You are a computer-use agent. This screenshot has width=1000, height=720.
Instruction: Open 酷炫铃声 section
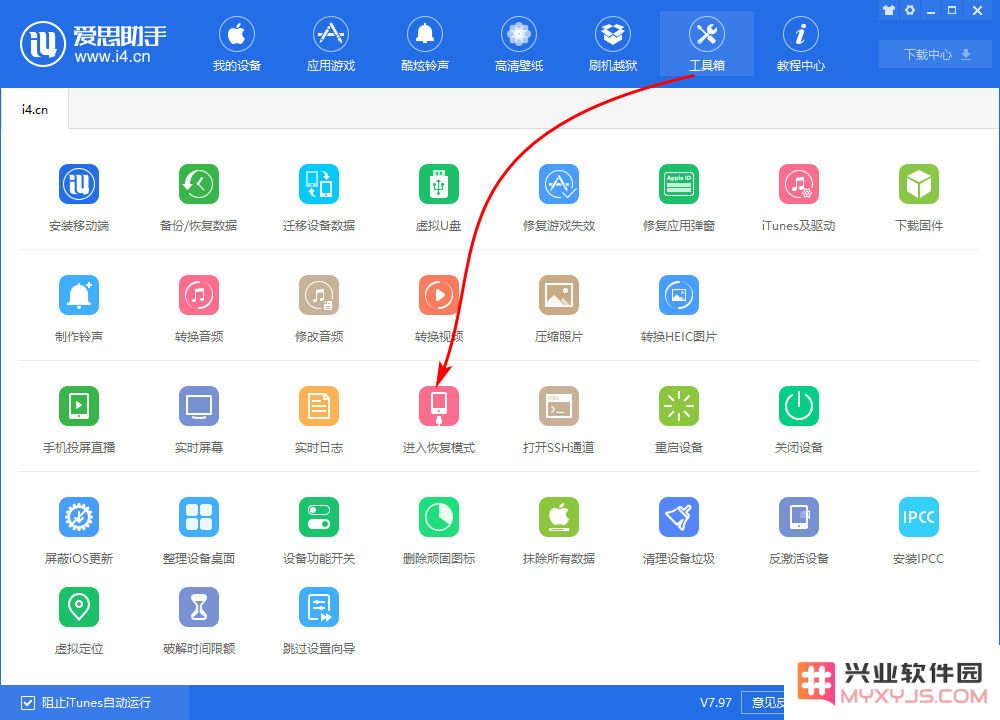[425, 44]
